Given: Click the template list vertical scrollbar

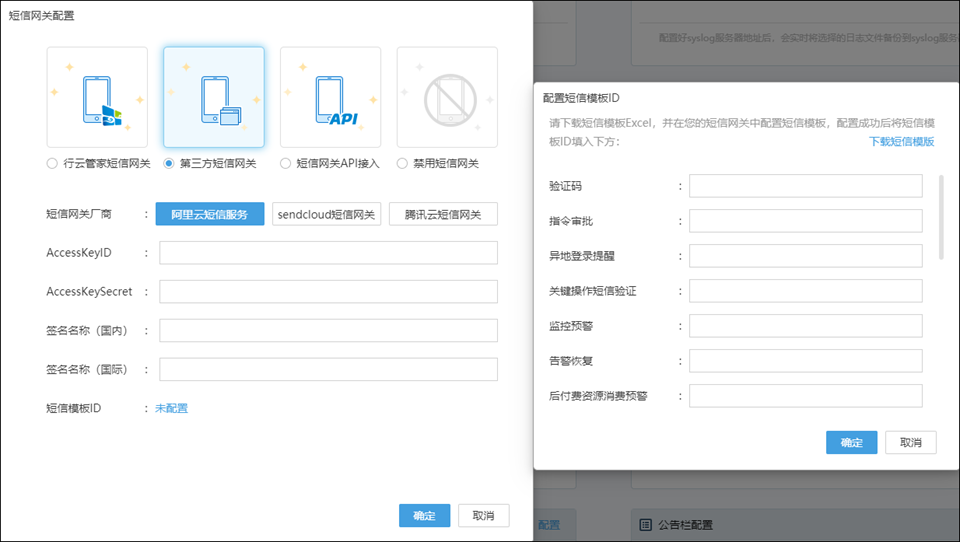Looking at the screenshot, I should click(x=941, y=218).
